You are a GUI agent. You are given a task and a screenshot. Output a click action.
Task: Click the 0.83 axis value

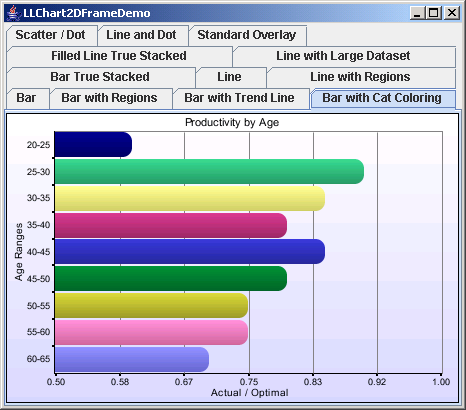313,382
